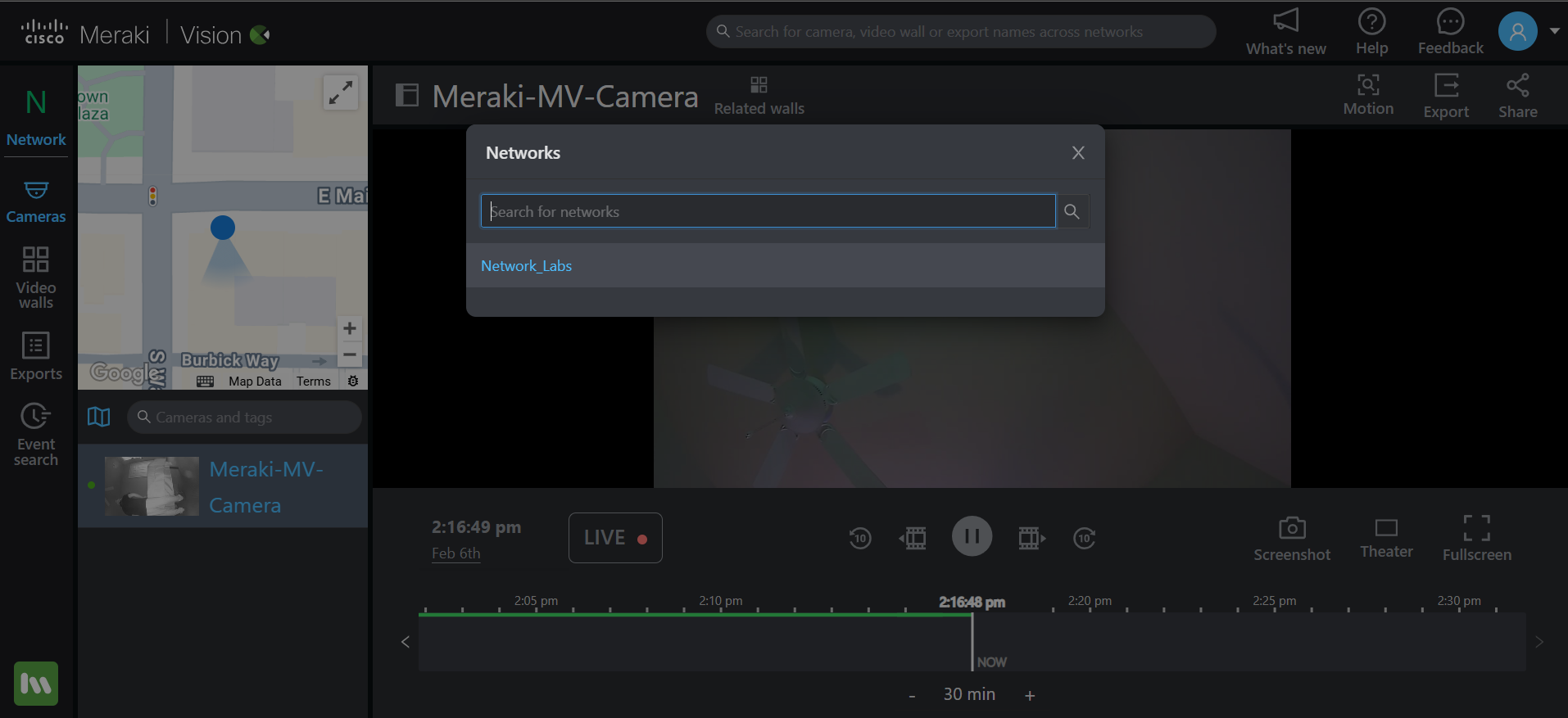
Task: Jump to 2:05 pm on the timeline
Action: (x=536, y=601)
